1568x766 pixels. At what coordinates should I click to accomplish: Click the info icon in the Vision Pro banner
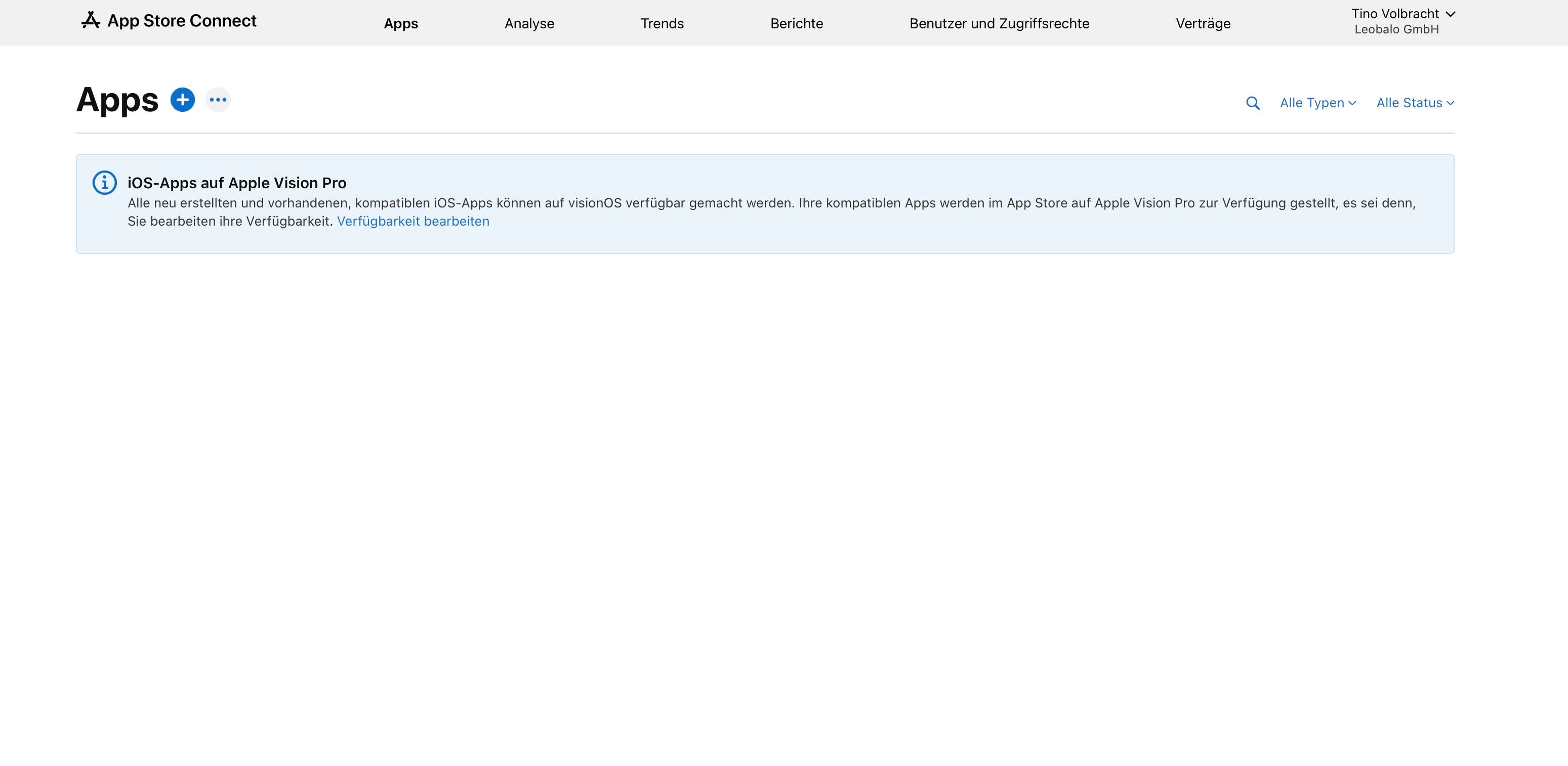tap(105, 183)
